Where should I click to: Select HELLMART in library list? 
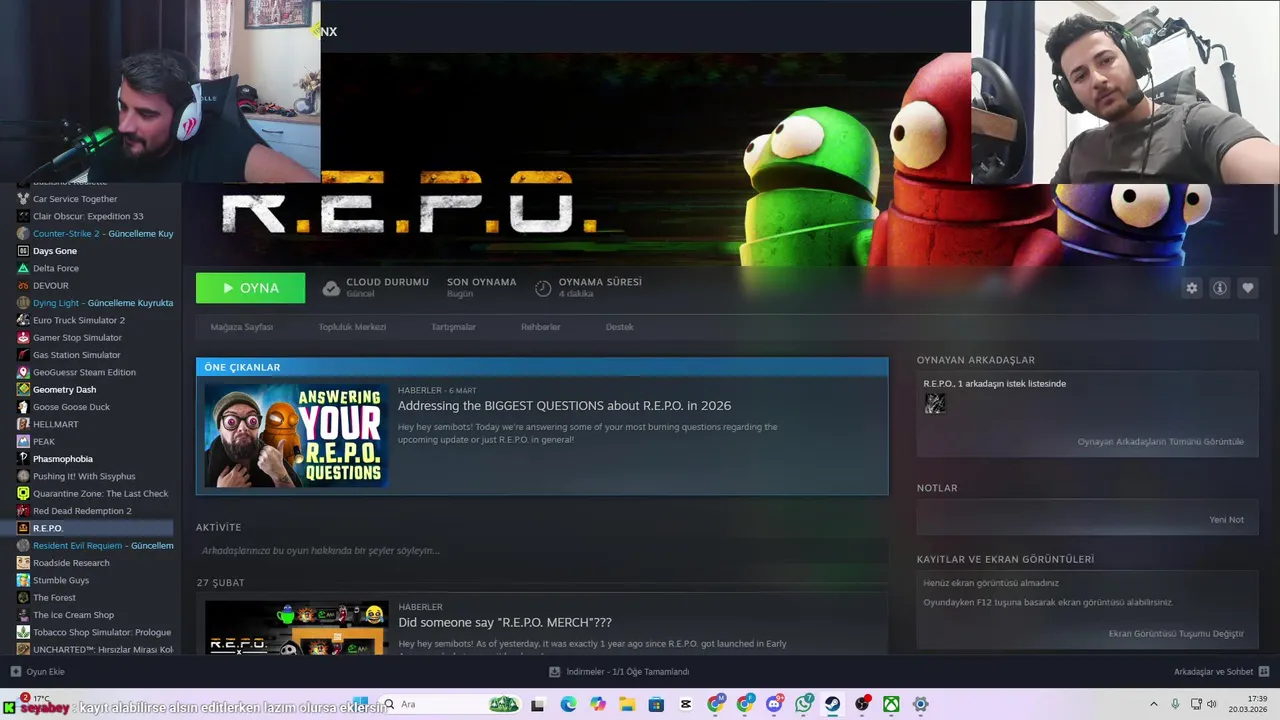(x=55, y=424)
